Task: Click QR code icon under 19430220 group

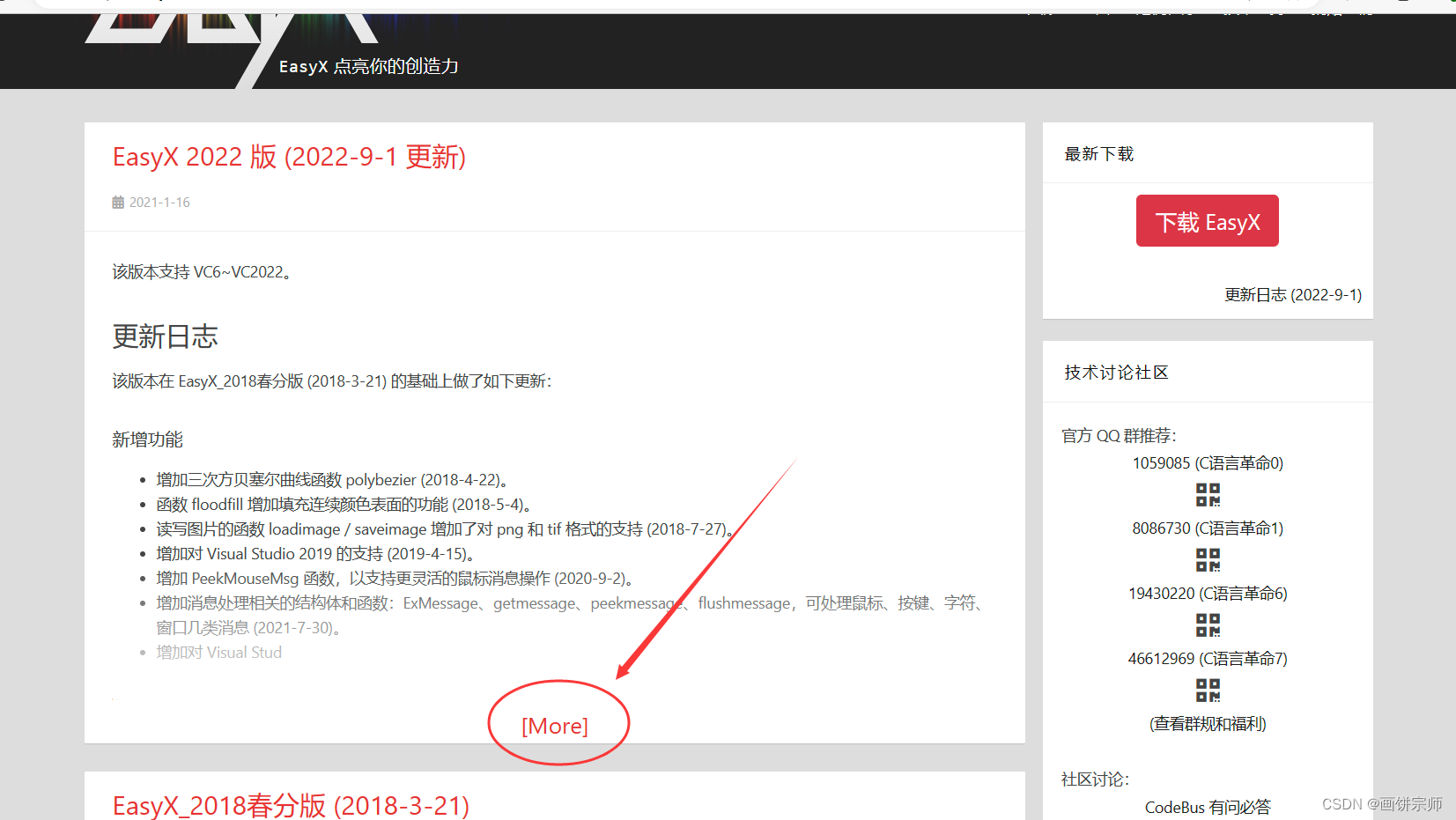Action: click(x=1208, y=625)
